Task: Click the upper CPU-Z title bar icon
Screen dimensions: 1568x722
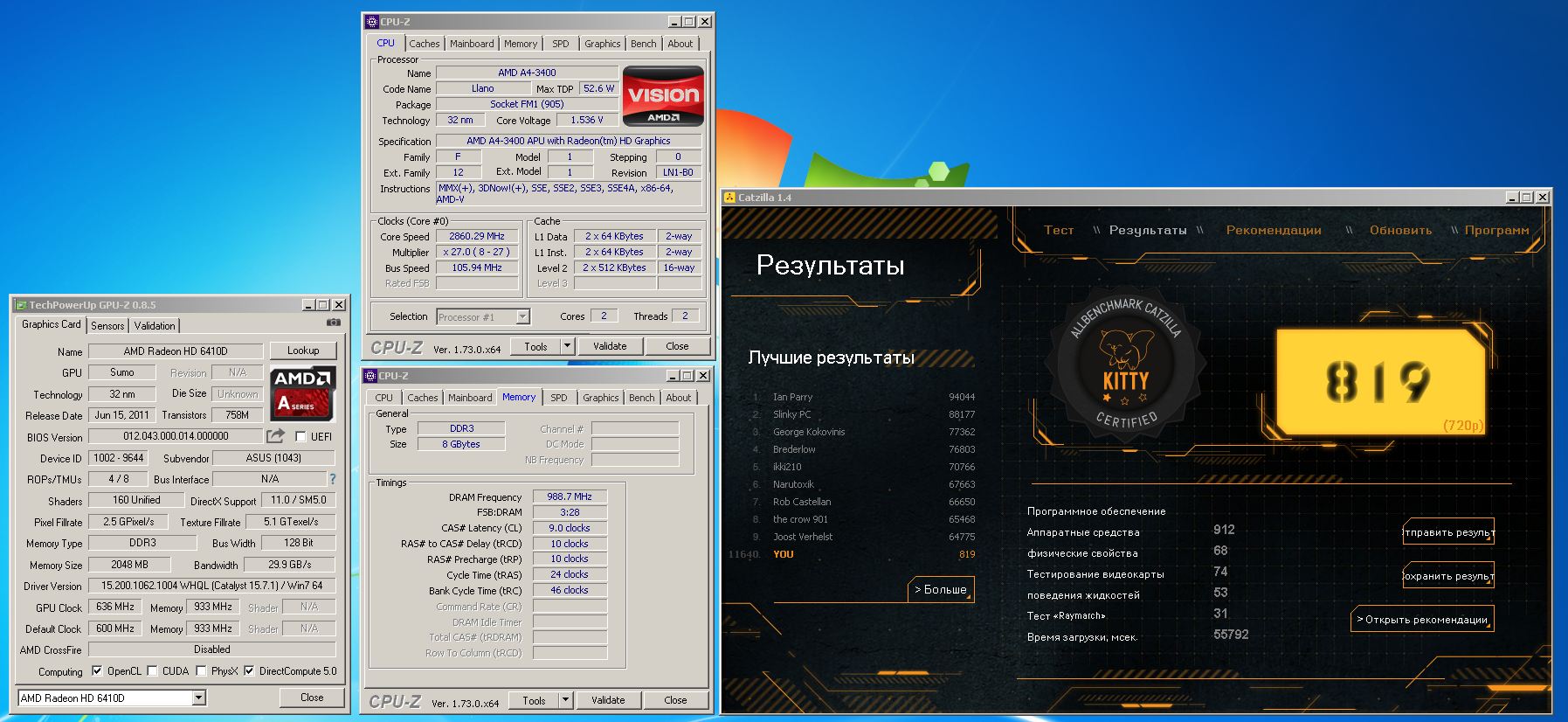Action: click(x=372, y=22)
